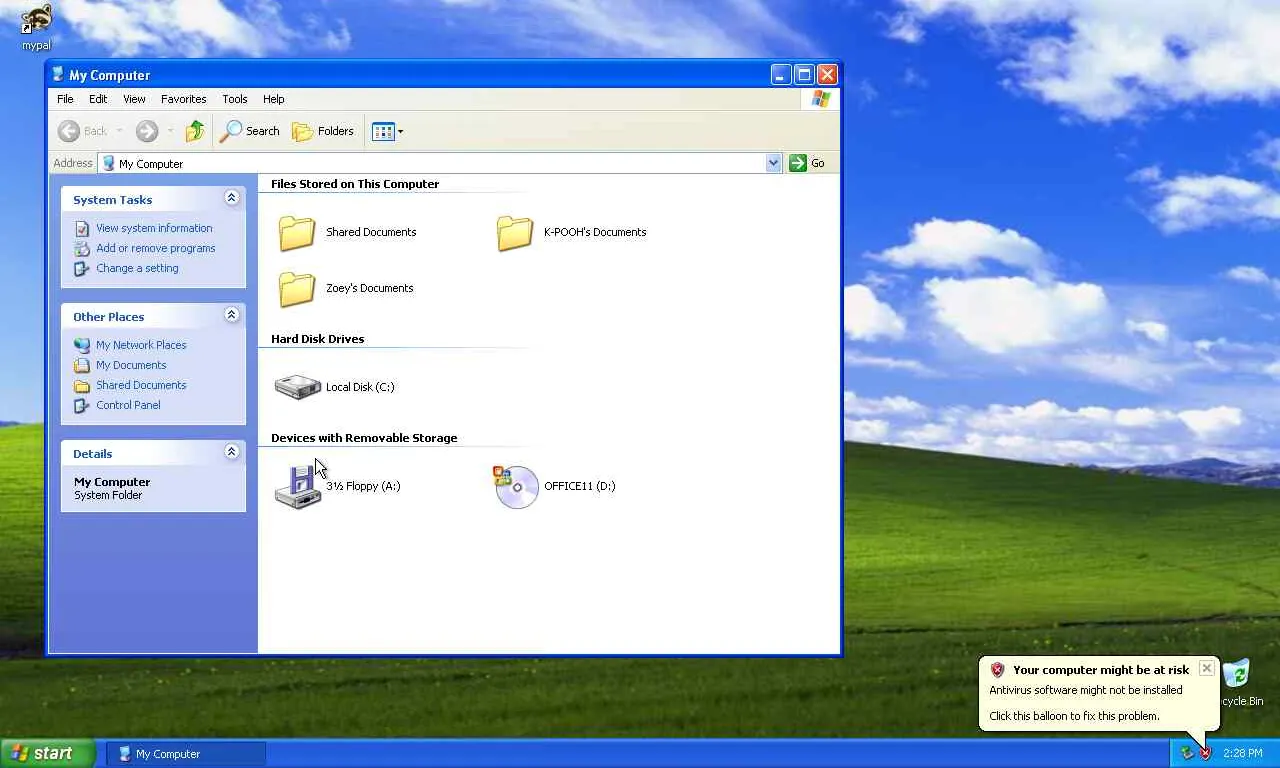Click the Start button
Viewport: 1280px width, 768px height.
(48, 754)
